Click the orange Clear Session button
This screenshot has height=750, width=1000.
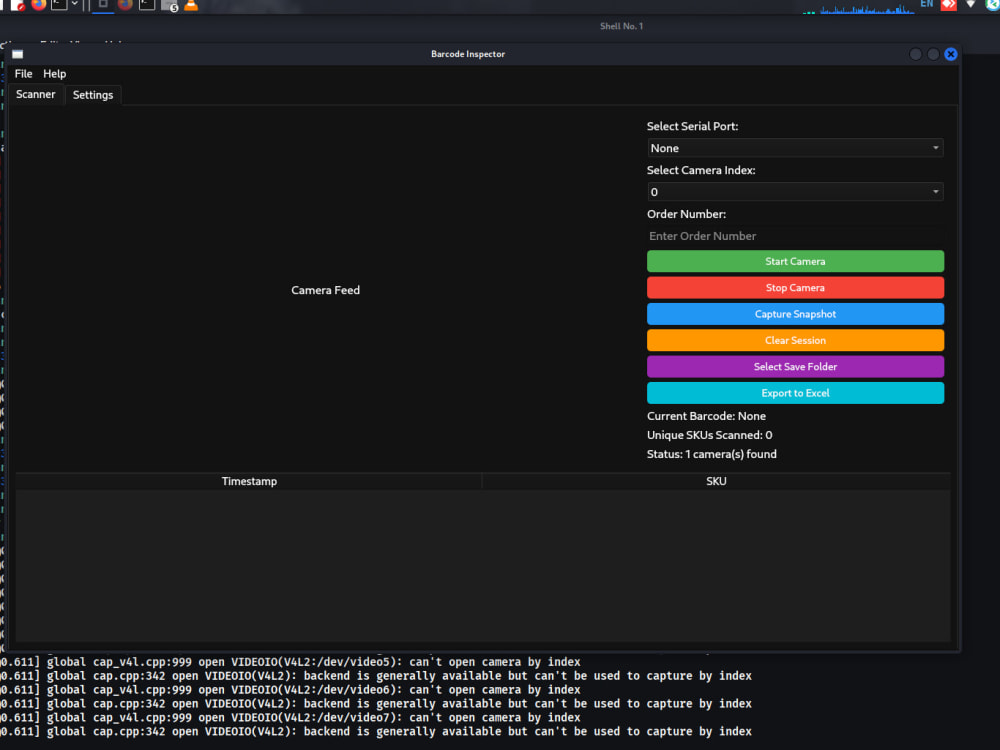point(795,341)
